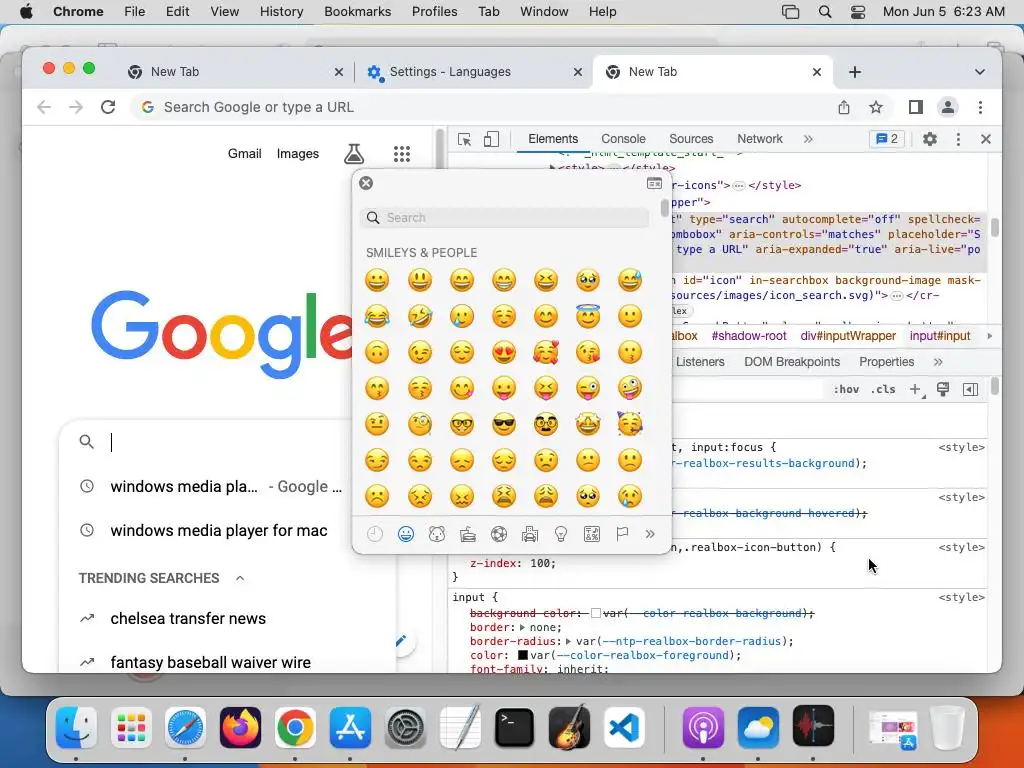
Task: Add a new style rule plus button
Action: click(x=916, y=389)
